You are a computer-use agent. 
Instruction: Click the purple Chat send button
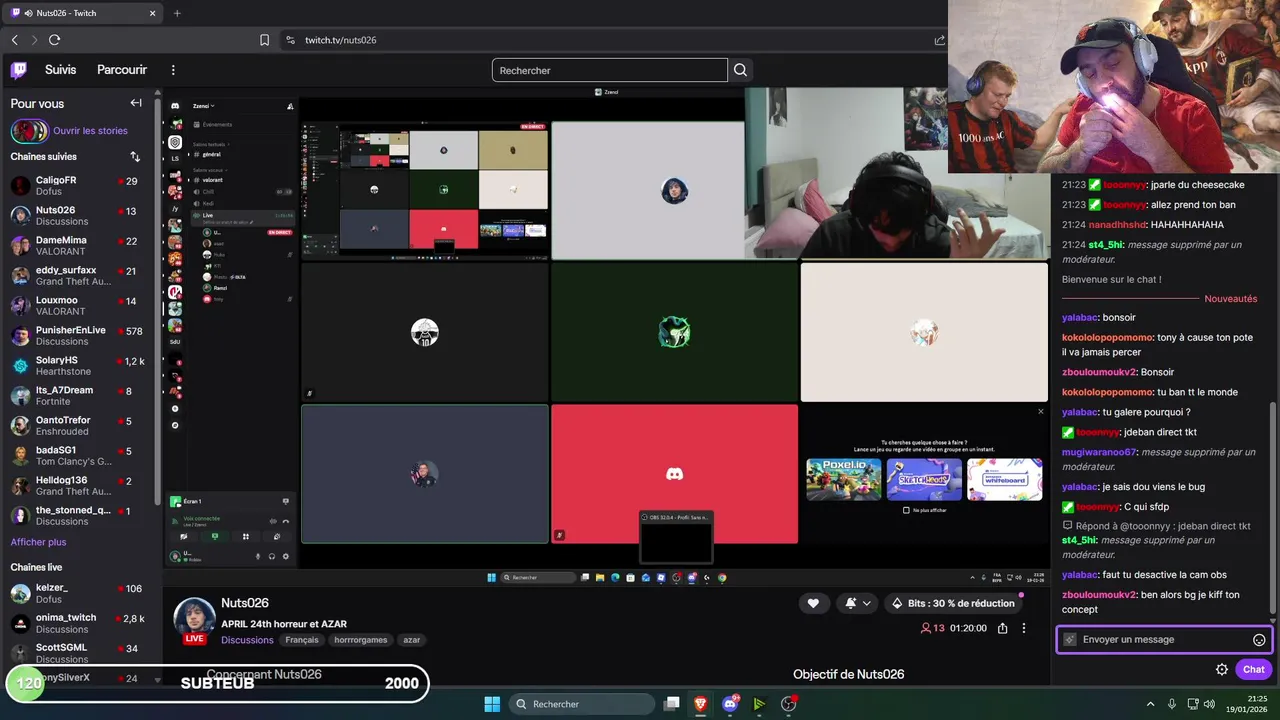click(x=1254, y=669)
